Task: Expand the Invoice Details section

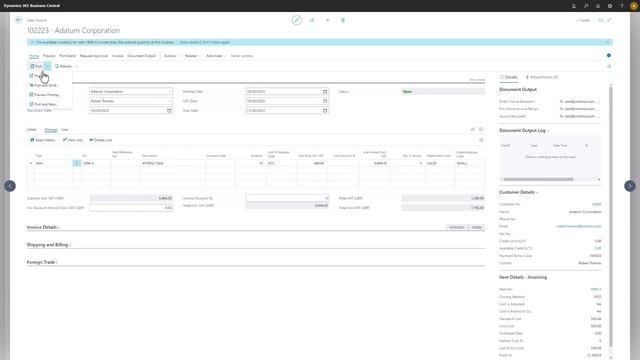Action: click(x=42, y=227)
